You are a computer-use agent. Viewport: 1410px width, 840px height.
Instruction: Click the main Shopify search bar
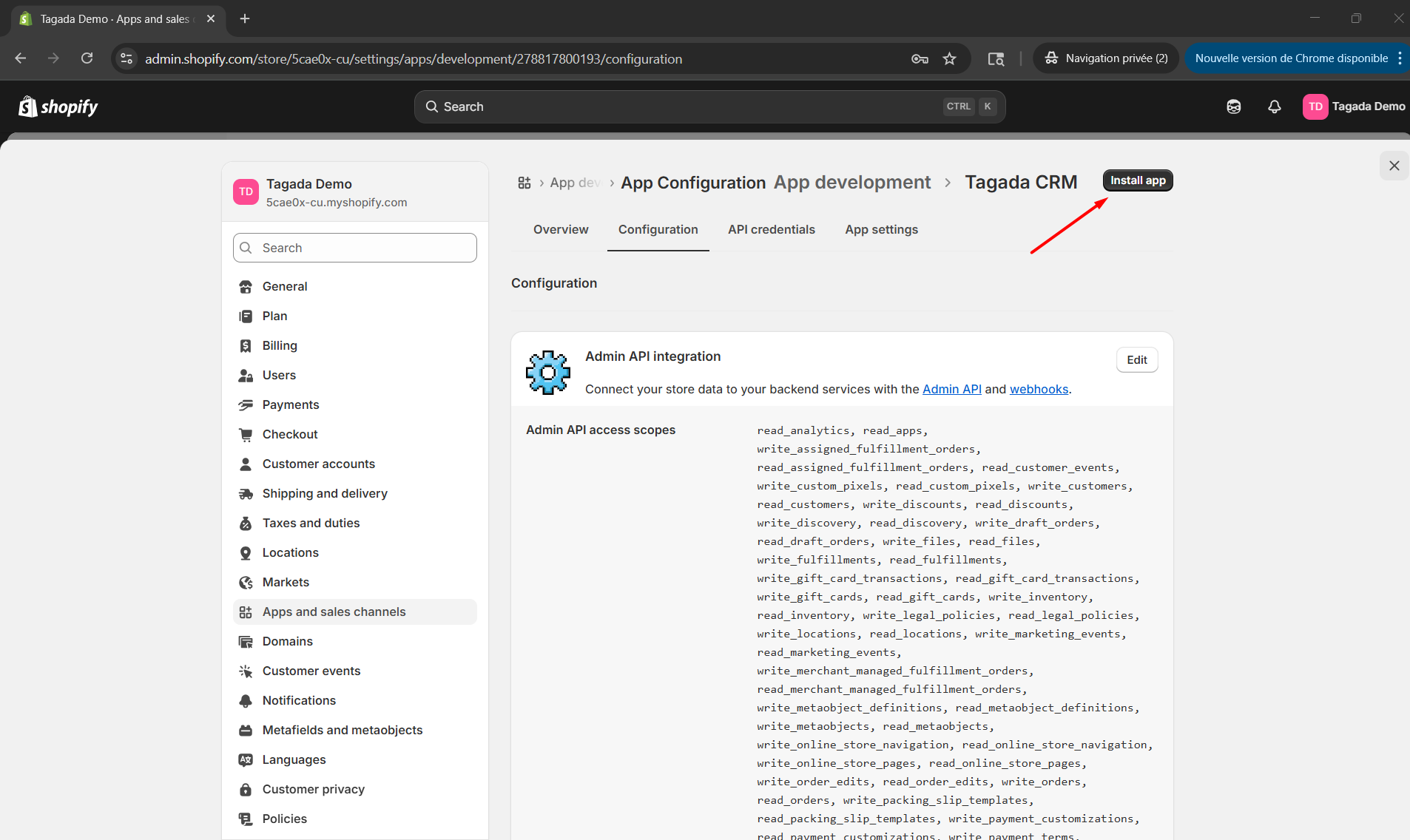click(x=709, y=106)
